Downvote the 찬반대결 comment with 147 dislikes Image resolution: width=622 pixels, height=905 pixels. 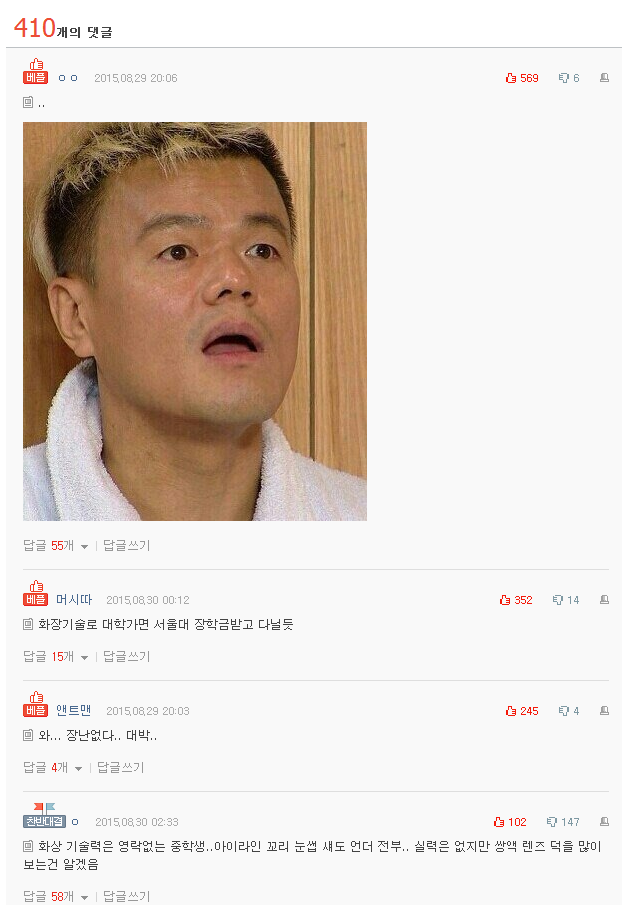coord(563,822)
